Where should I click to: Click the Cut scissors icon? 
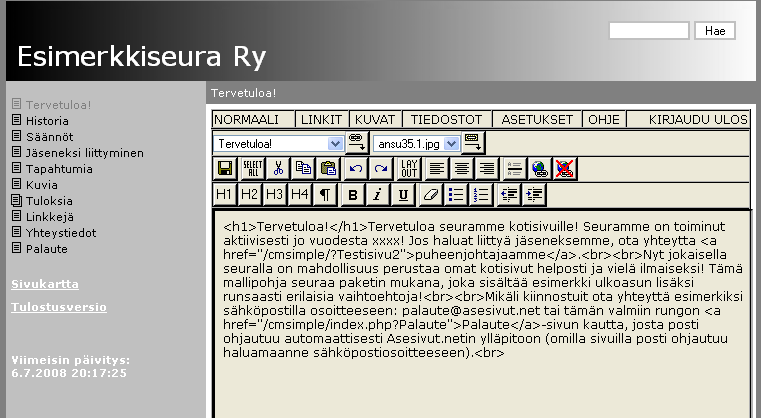pyautogui.click(x=278, y=168)
